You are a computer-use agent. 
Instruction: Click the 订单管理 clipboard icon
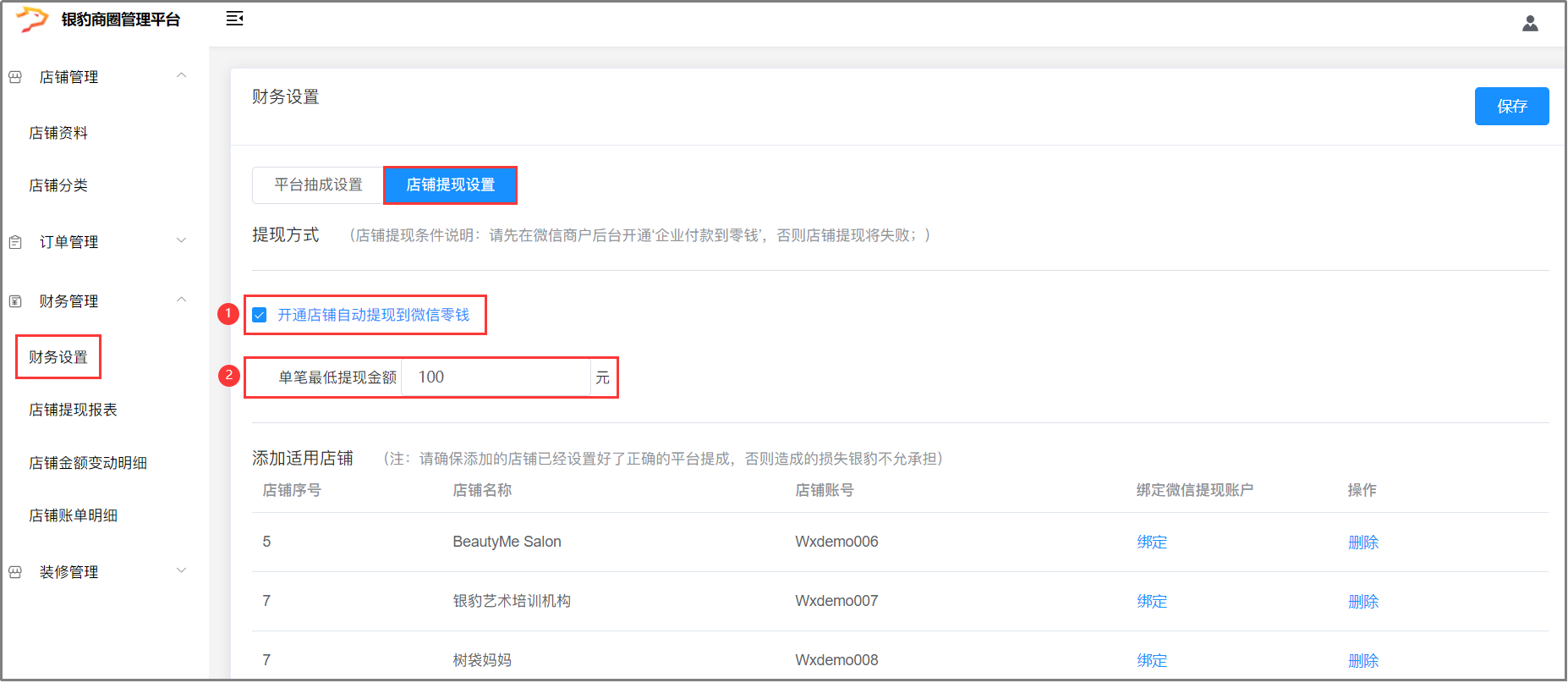15,242
